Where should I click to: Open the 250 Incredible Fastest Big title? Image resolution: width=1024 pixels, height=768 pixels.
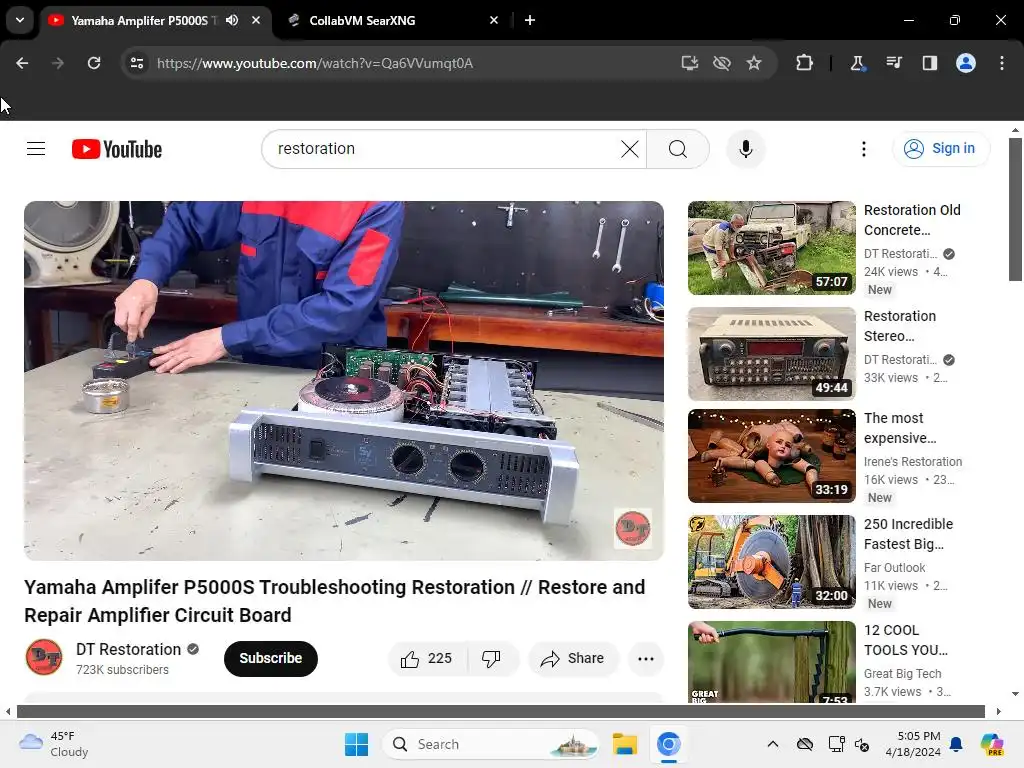click(x=908, y=534)
